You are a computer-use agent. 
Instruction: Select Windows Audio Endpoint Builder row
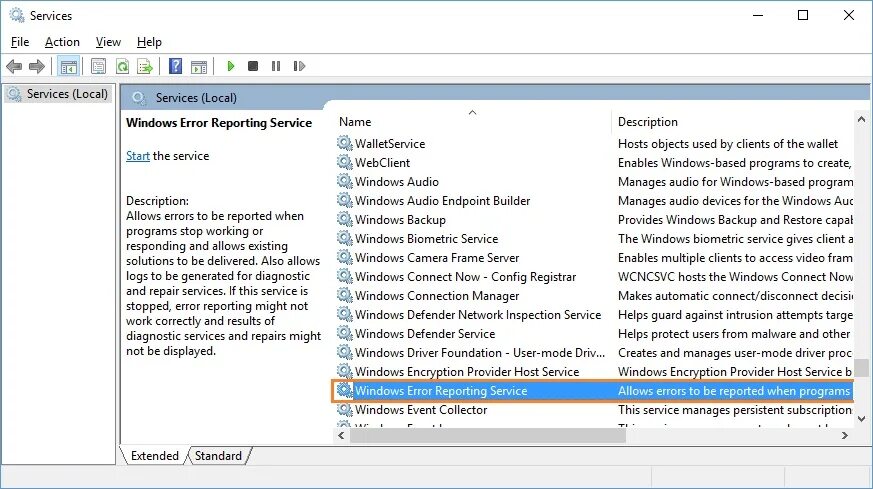pos(594,201)
